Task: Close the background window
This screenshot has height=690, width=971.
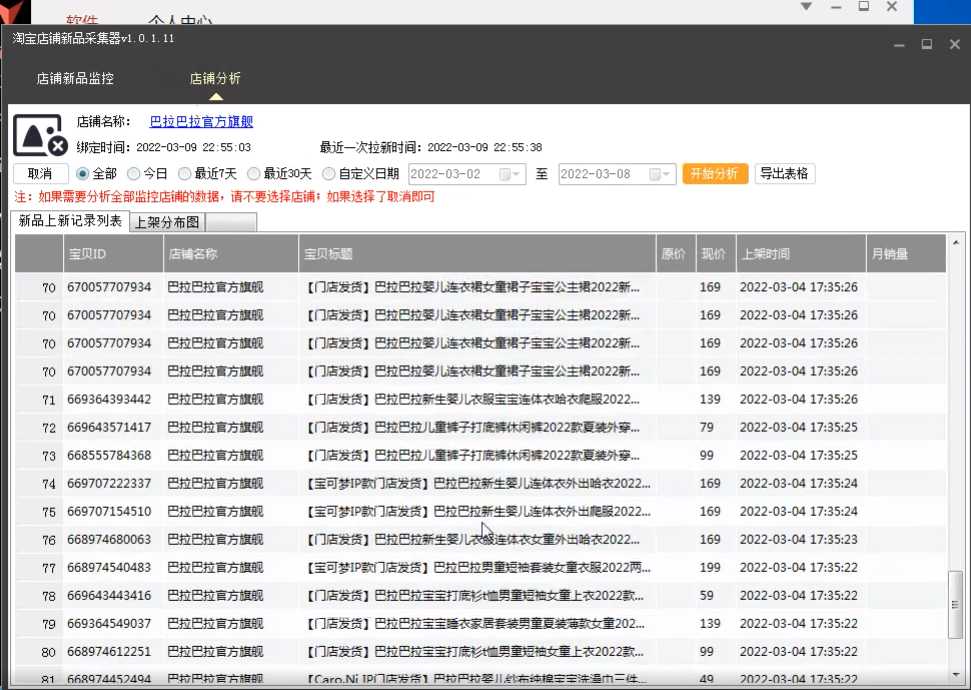Action: click(x=892, y=7)
